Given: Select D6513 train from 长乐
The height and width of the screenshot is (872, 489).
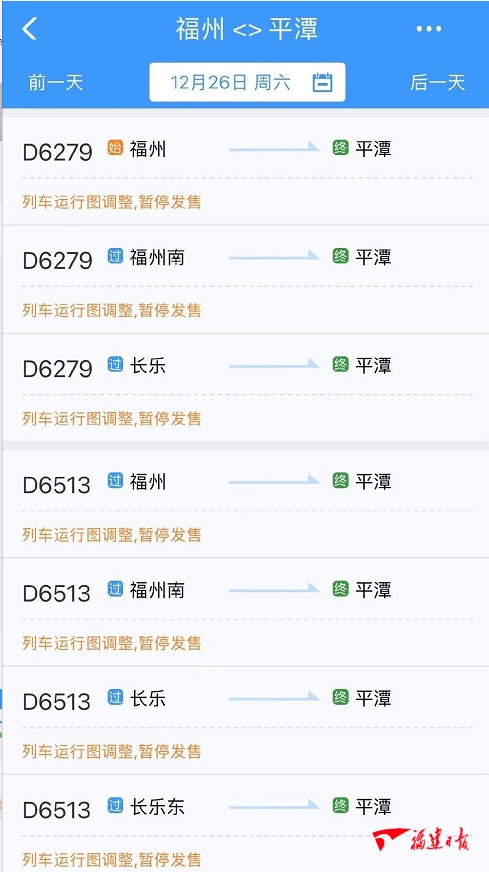Looking at the screenshot, I should tap(245, 720).
